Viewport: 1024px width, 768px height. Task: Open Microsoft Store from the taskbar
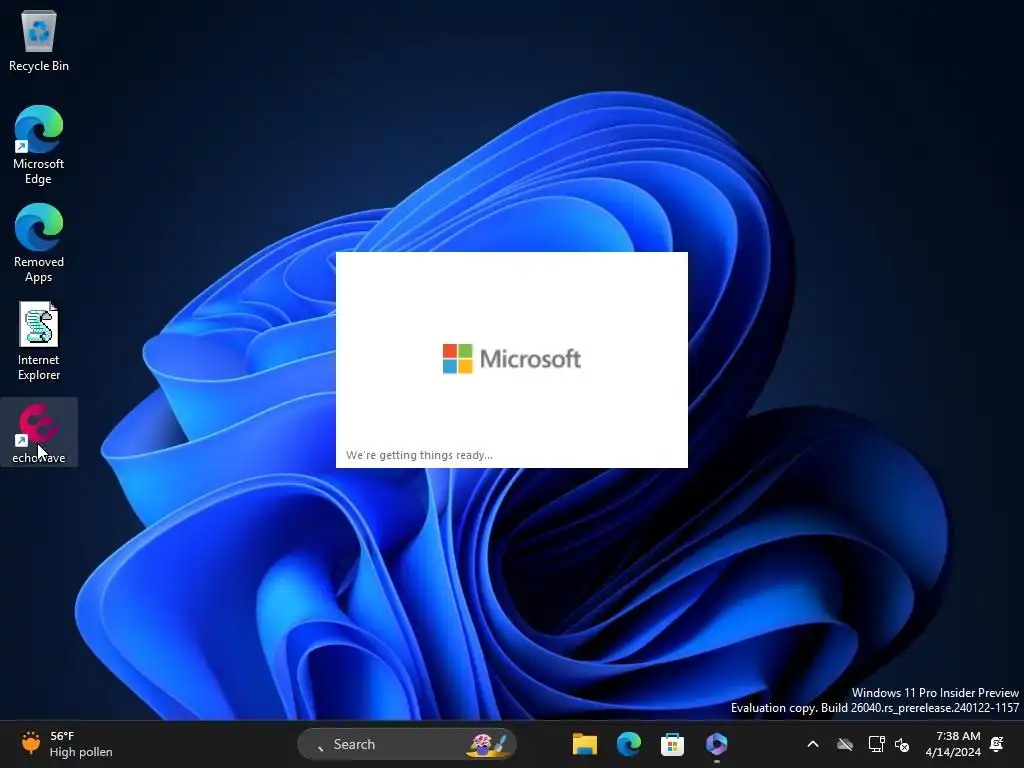[672, 744]
